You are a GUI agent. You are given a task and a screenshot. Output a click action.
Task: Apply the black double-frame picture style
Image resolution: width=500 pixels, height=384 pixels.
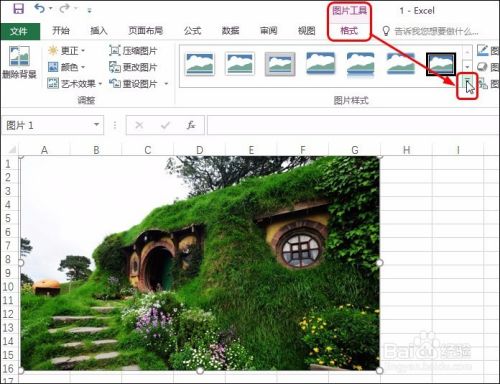441,64
